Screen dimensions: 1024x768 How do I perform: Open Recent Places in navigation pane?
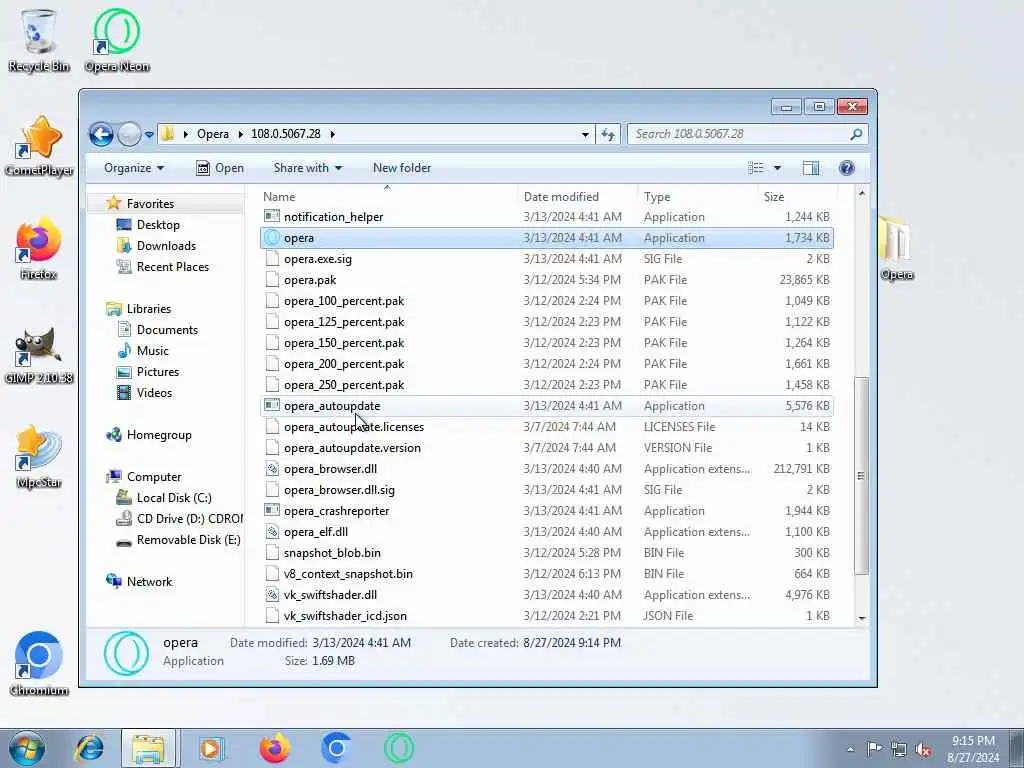(x=172, y=266)
